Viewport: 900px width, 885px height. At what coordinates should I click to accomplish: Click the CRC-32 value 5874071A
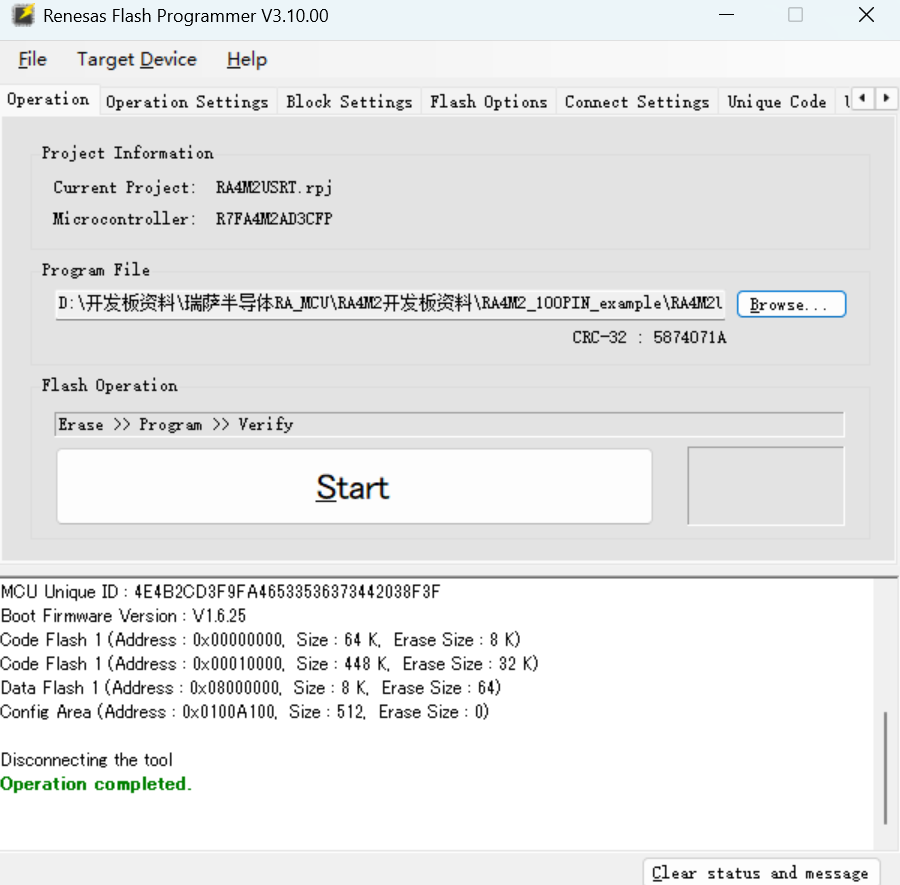[x=689, y=337]
